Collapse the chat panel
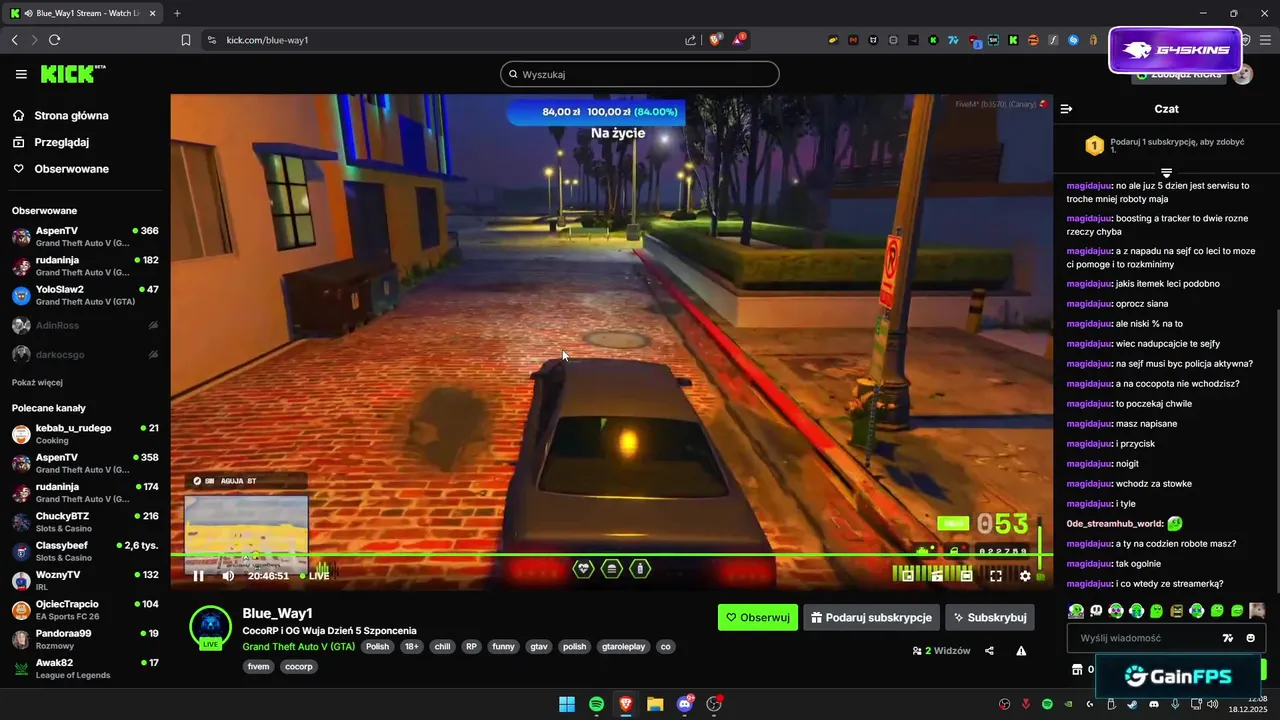Viewport: 1280px width, 720px height. pyautogui.click(x=1066, y=109)
